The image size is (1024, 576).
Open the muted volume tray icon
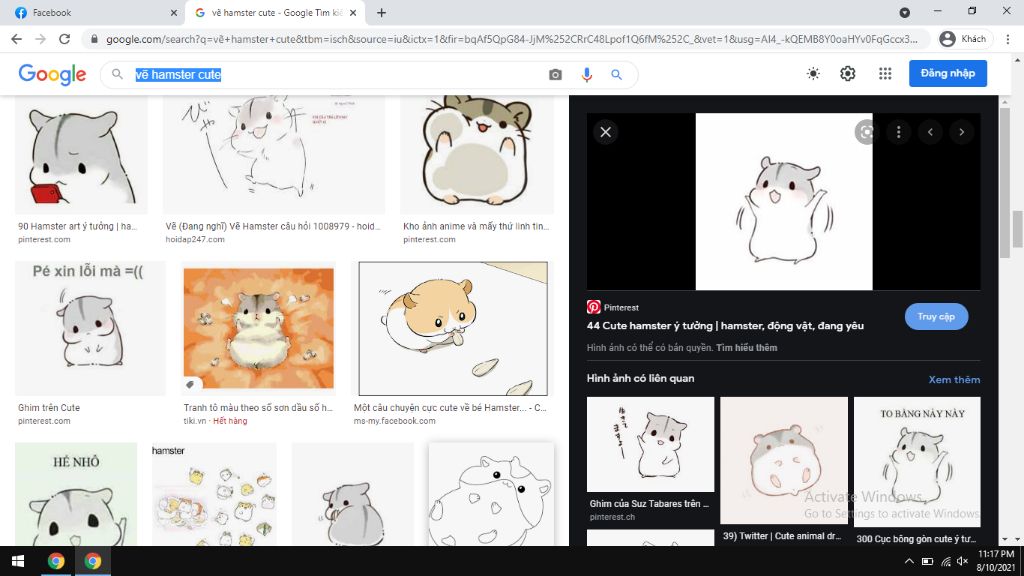(x=963, y=561)
